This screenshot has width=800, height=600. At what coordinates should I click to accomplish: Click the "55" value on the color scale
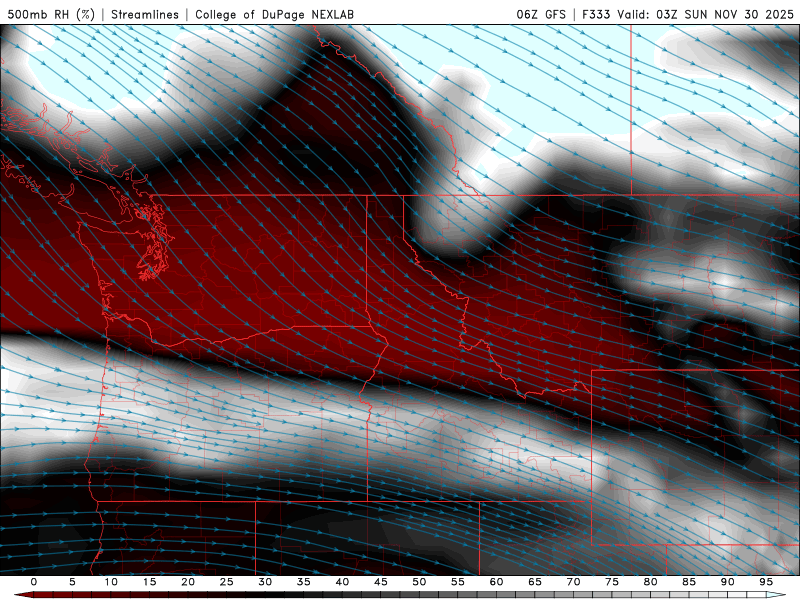[458, 582]
